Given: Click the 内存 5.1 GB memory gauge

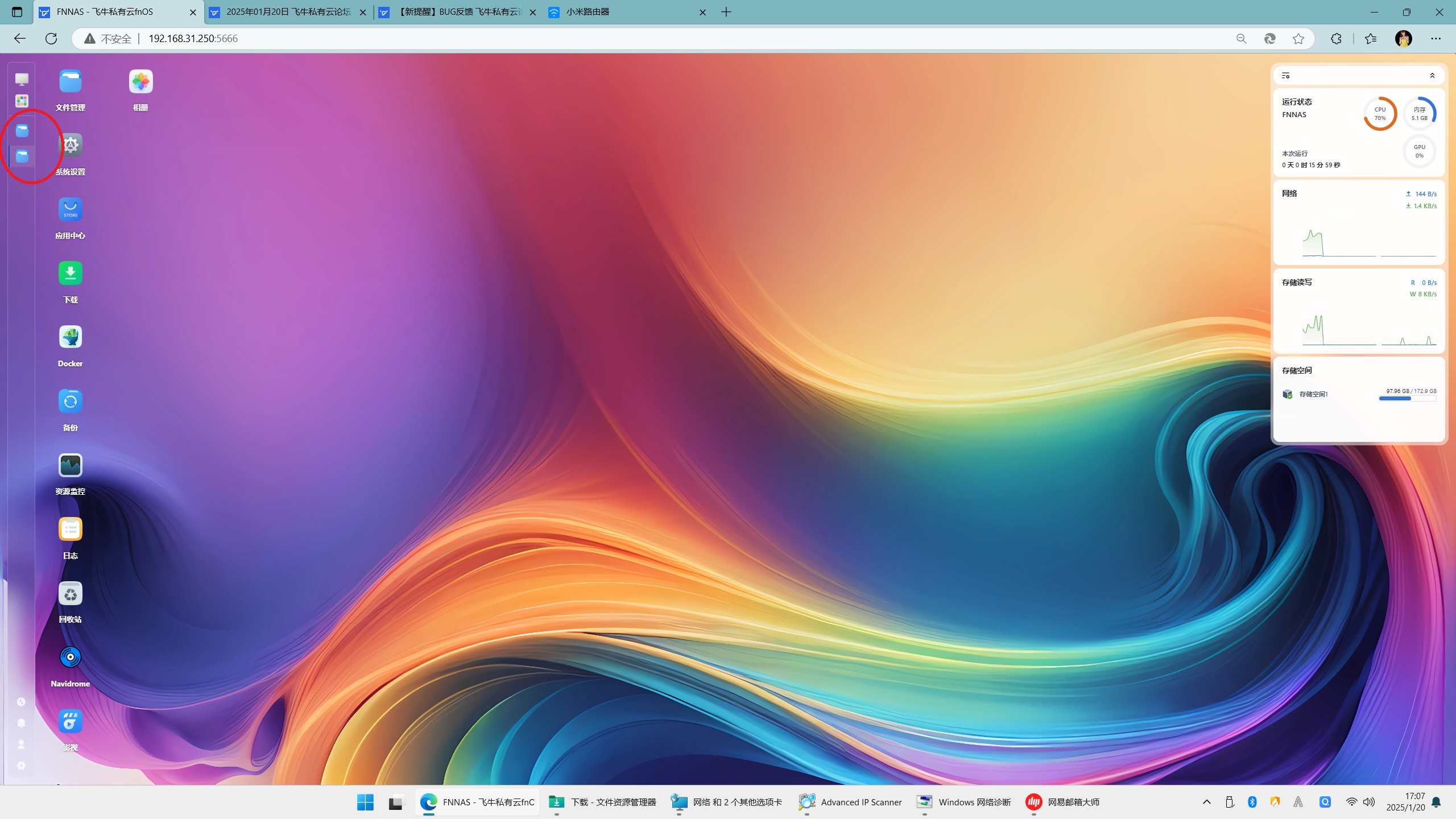Looking at the screenshot, I should (x=1420, y=114).
